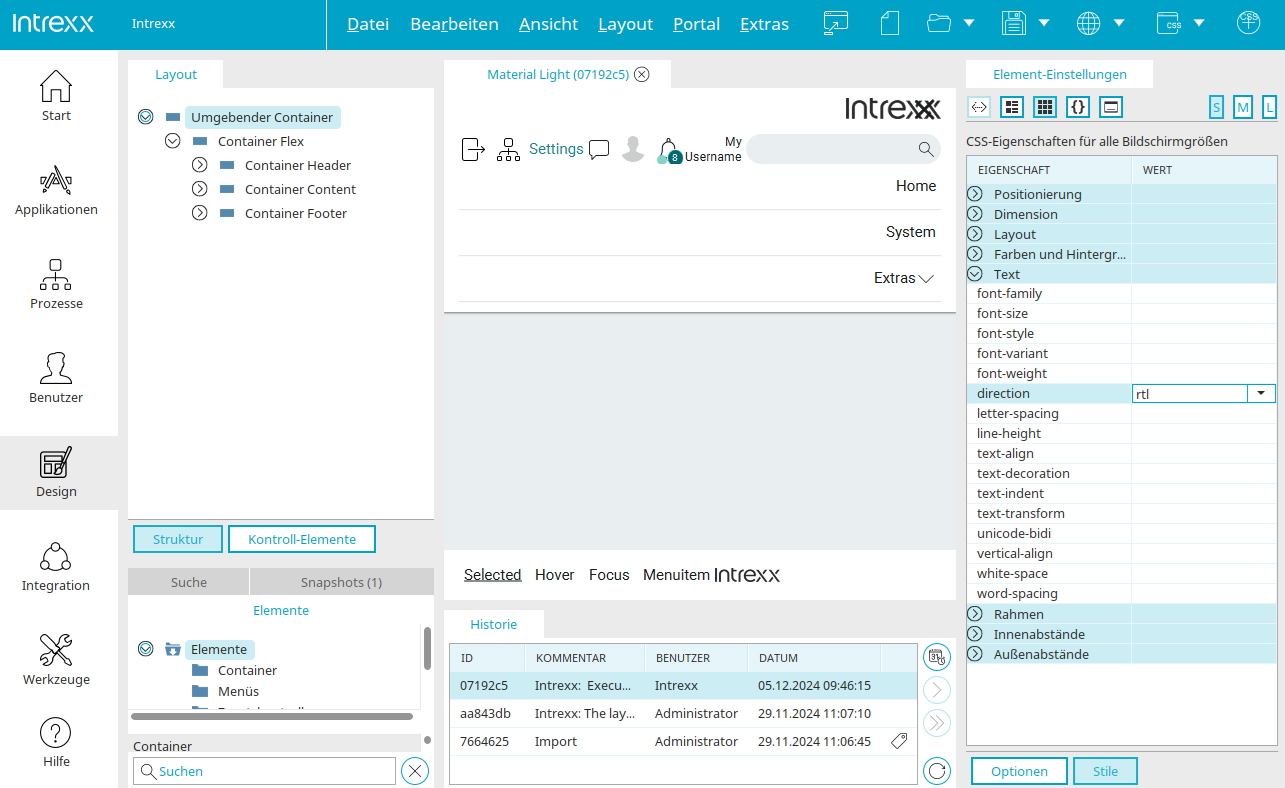Click the Optionen button
The image size is (1285, 788).
pos(1019,771)
